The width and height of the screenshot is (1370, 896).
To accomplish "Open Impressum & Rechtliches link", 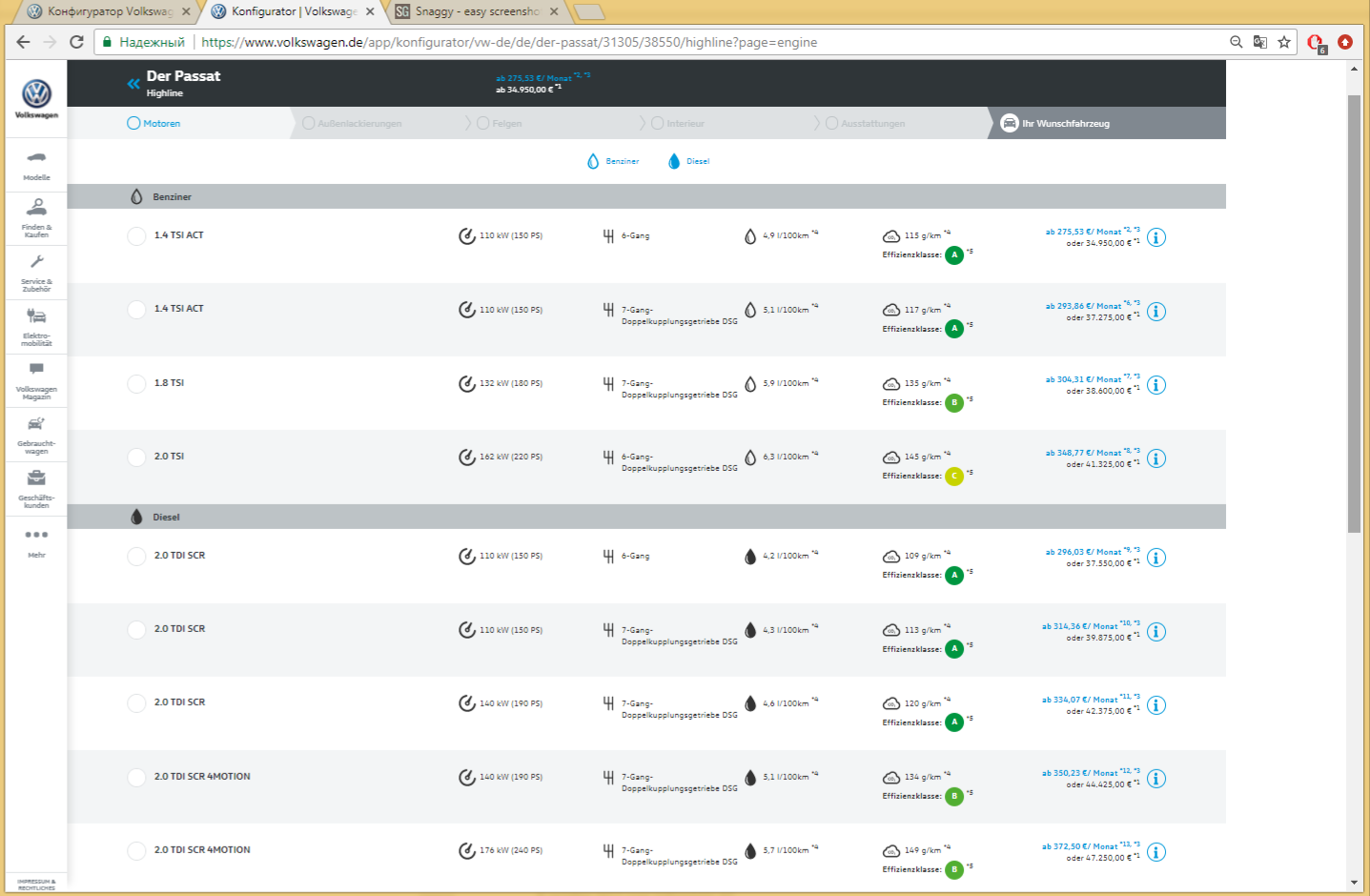I will coord(36,885).
